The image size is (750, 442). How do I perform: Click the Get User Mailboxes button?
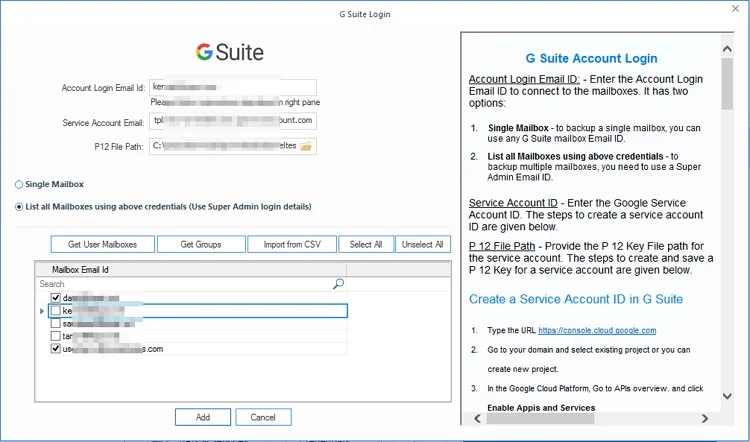pos(102,244)
